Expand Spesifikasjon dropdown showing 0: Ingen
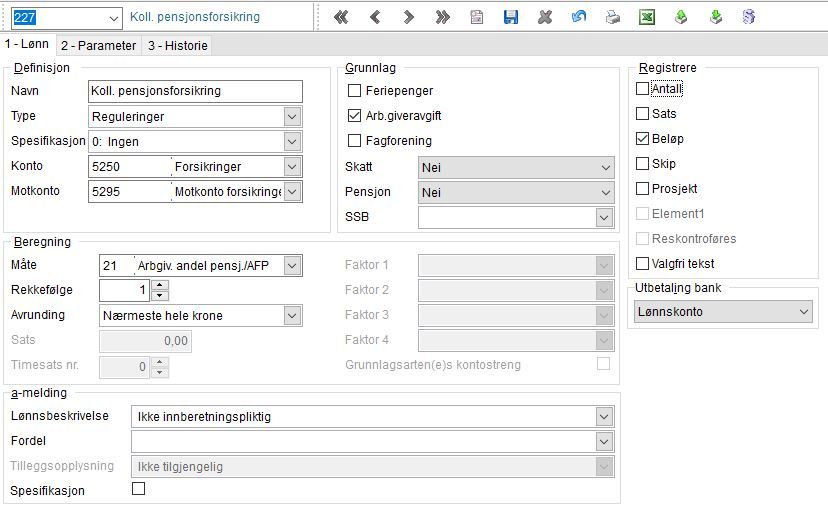Screen dimensions: 828x511 292,141
